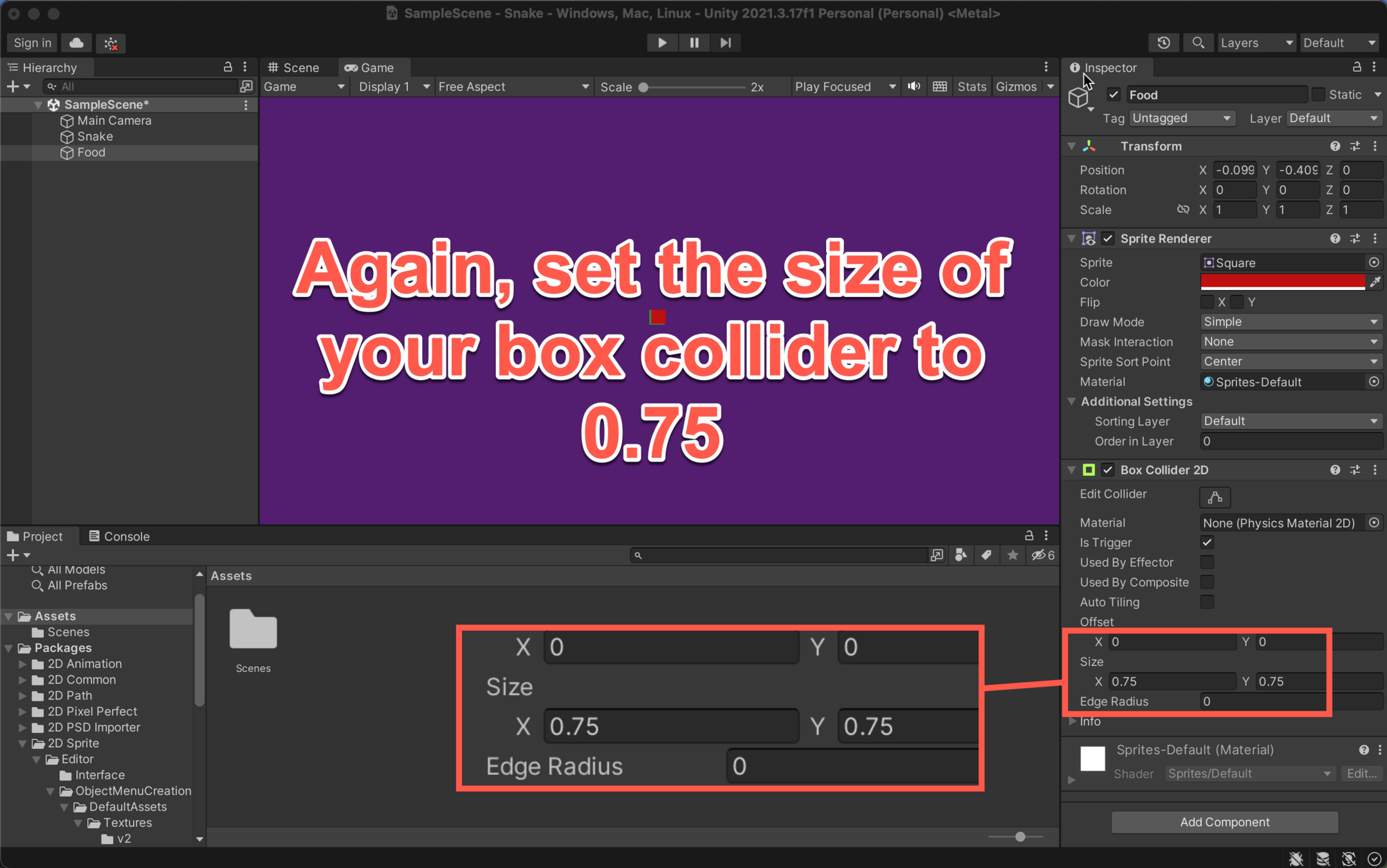Image resolution: width=1387 pixels, height=868 pixels.
Task: Enable the Static checkbox for Food
Action: [1318, 95]
